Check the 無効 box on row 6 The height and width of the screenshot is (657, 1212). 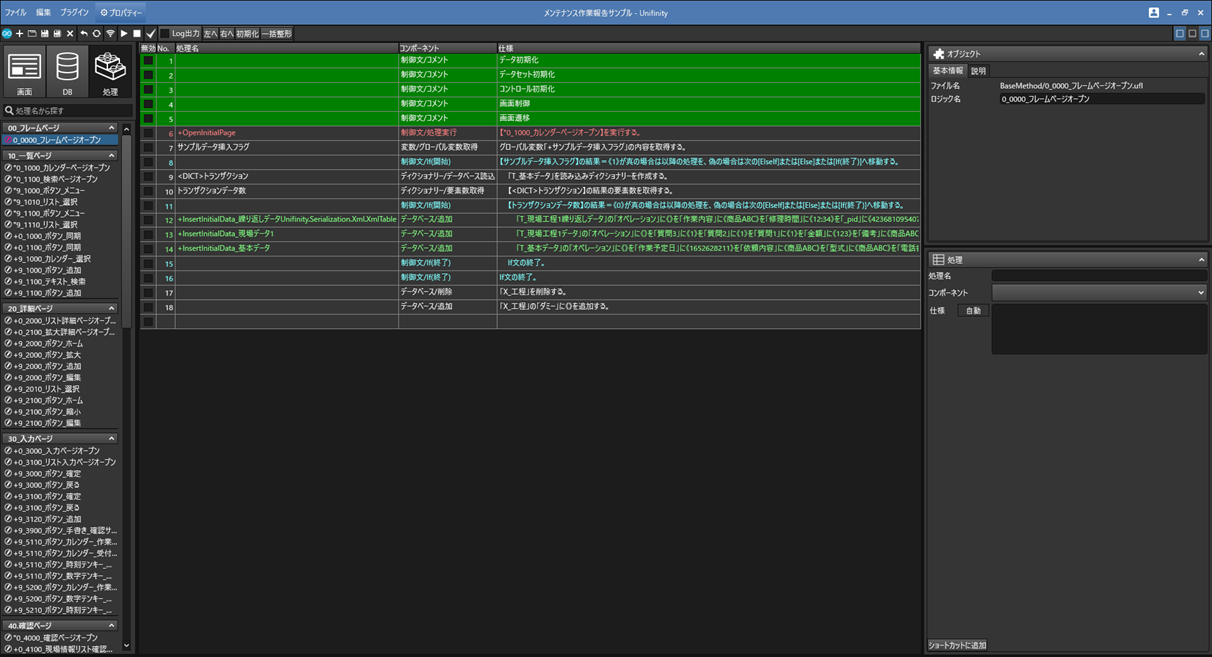[148, 133]
